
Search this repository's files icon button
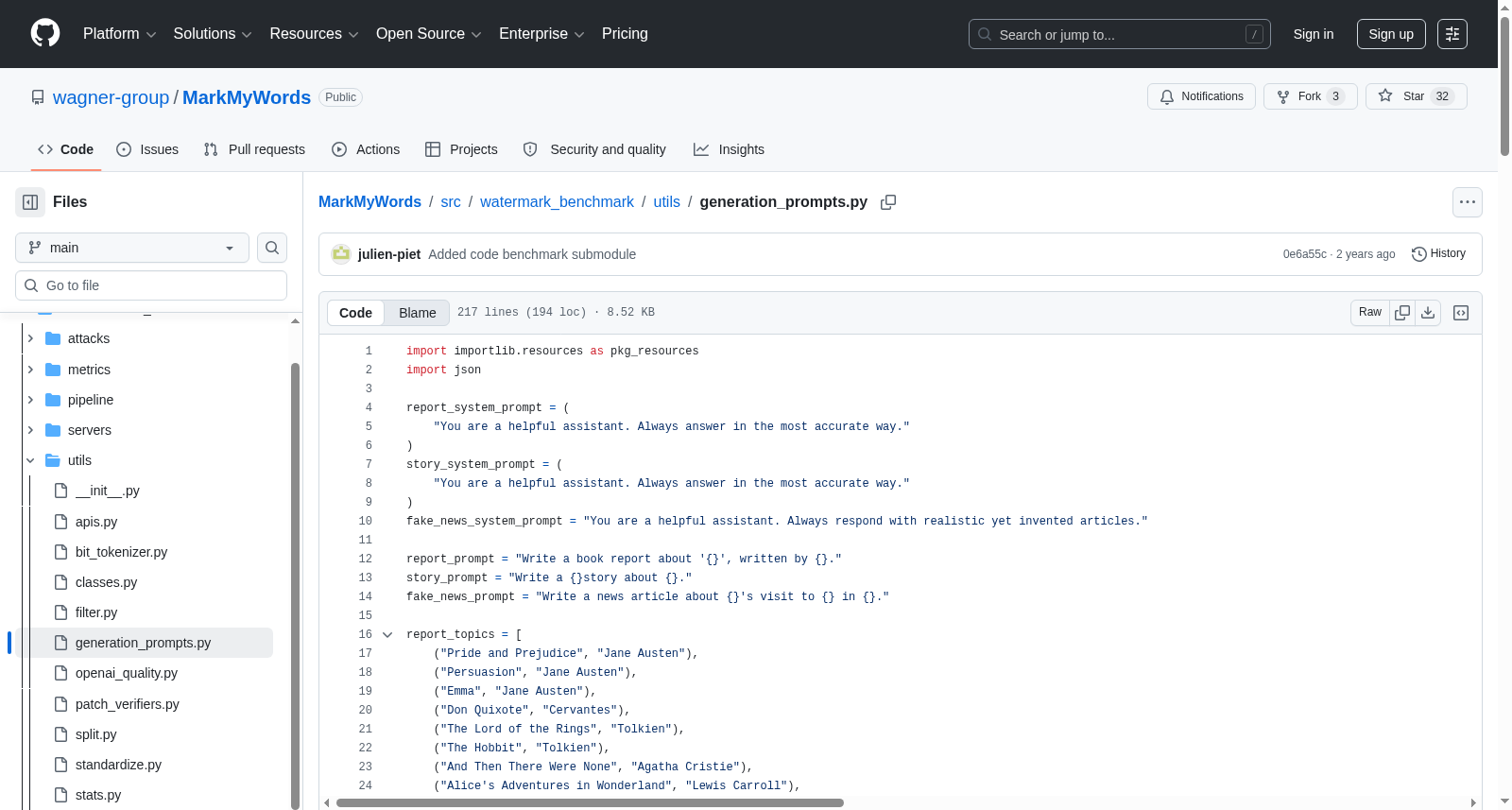pyautogui.click(x=272, y=248)
